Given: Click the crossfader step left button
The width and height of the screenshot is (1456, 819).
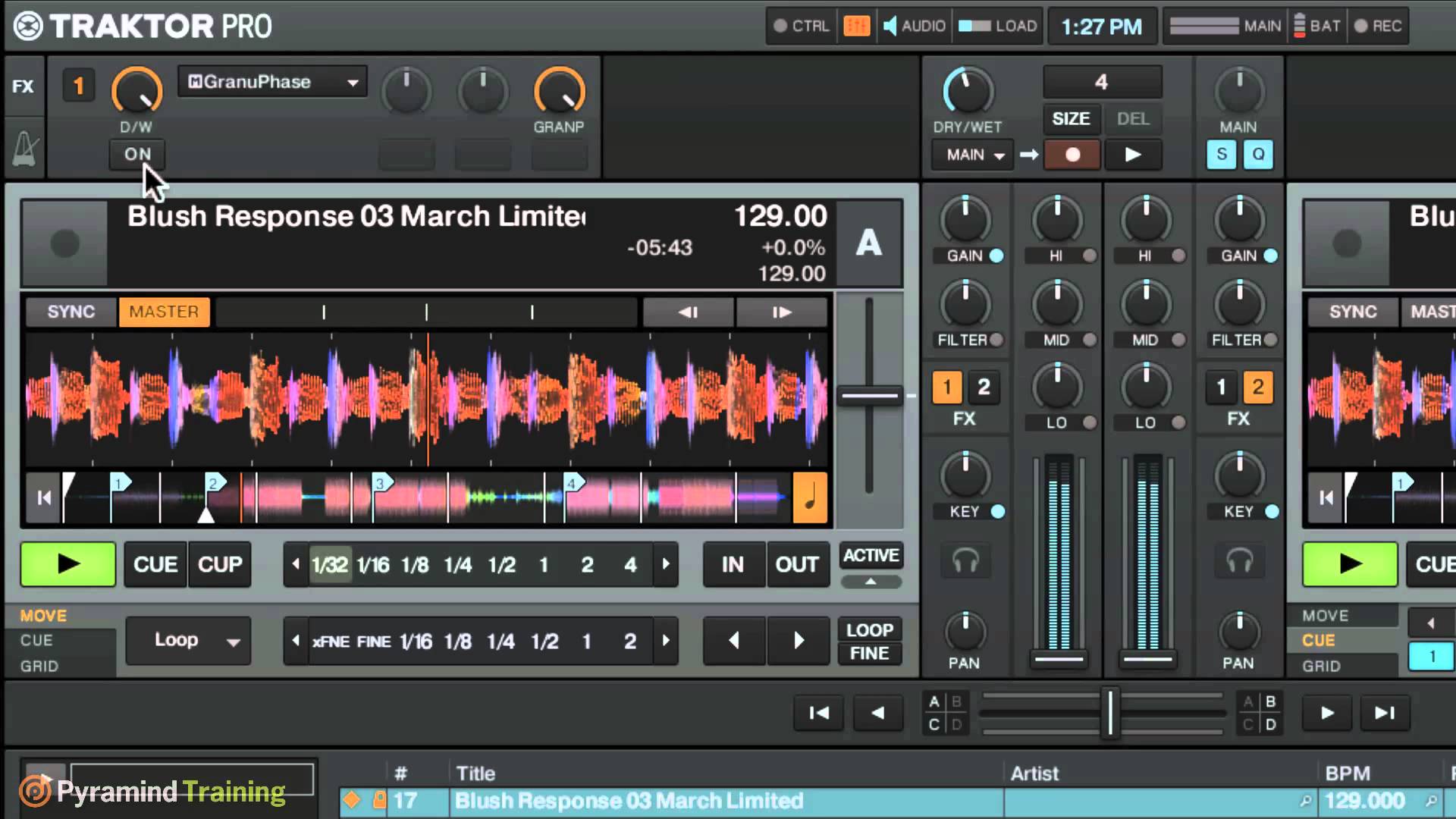Looking at the screenshot, I should [x=878, y=713].
